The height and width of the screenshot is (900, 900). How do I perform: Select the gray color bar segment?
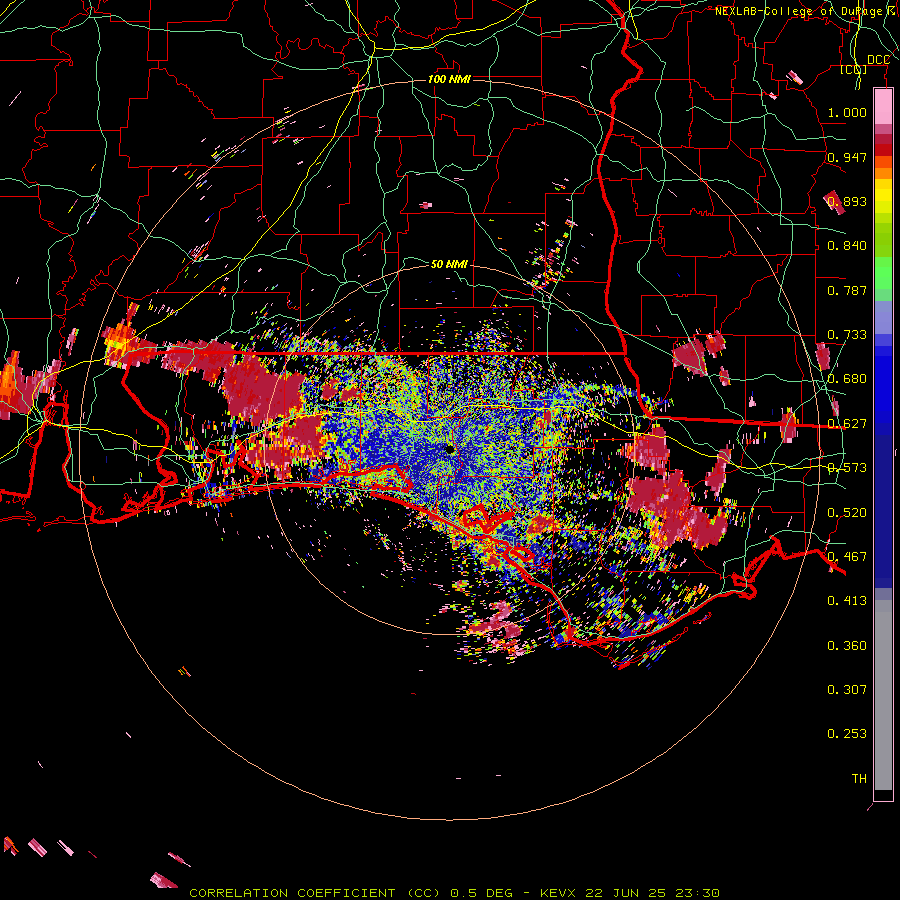[883, 695]
